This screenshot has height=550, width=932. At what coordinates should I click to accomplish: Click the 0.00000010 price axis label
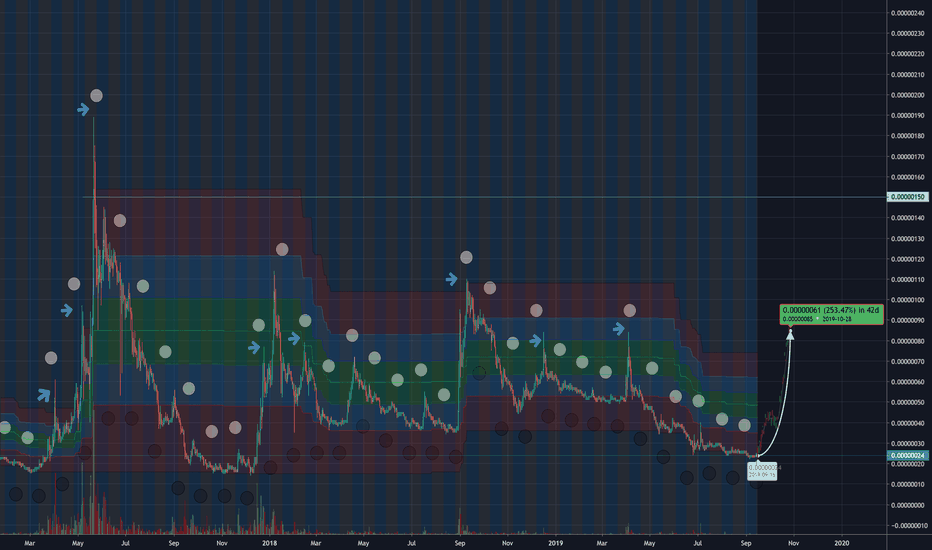coord(908,485)
